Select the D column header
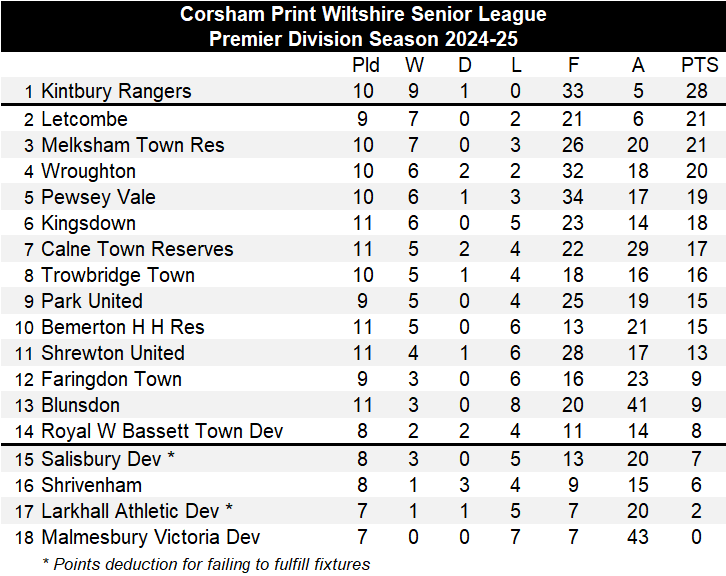Screen dimensions: 726x576 click(464, 66)
